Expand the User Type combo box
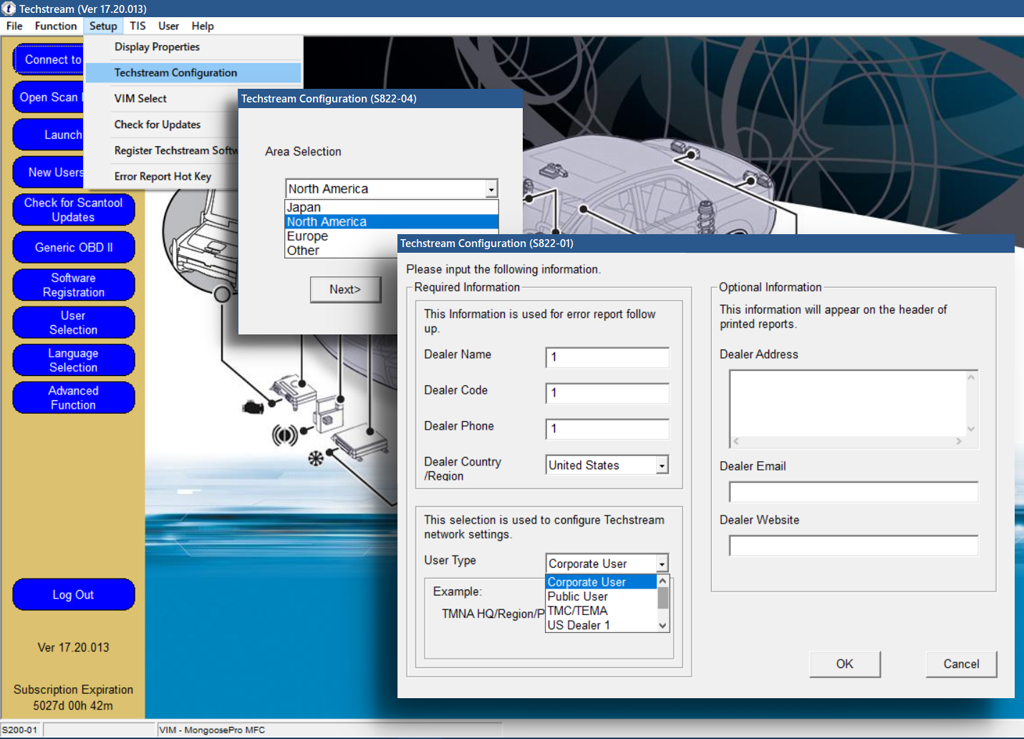The height and width of the screenshot is (739, 1024). pos(661,564)
